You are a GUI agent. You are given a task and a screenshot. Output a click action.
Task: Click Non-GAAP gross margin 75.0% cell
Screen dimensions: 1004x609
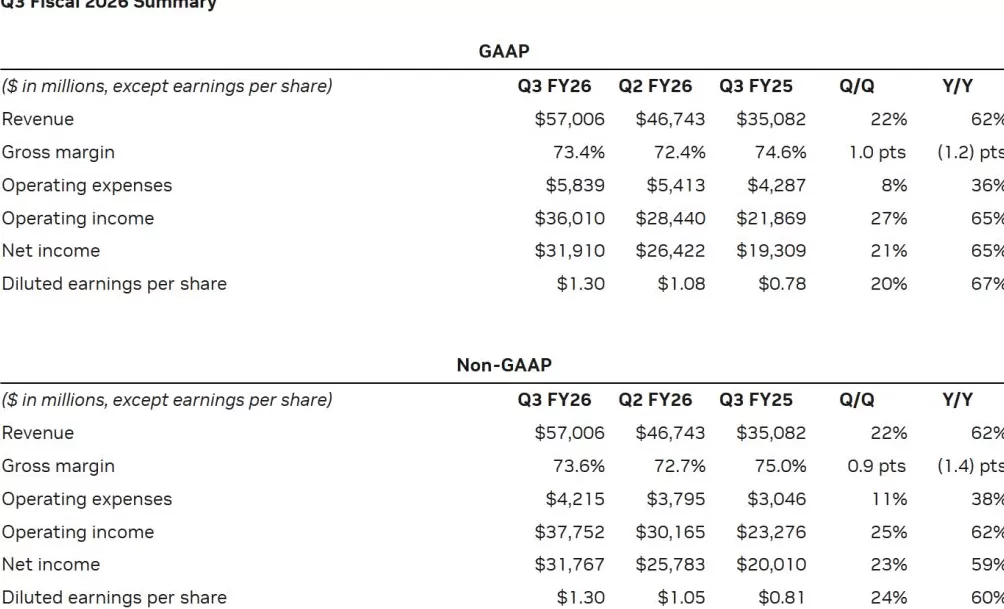tap(782, 466)
